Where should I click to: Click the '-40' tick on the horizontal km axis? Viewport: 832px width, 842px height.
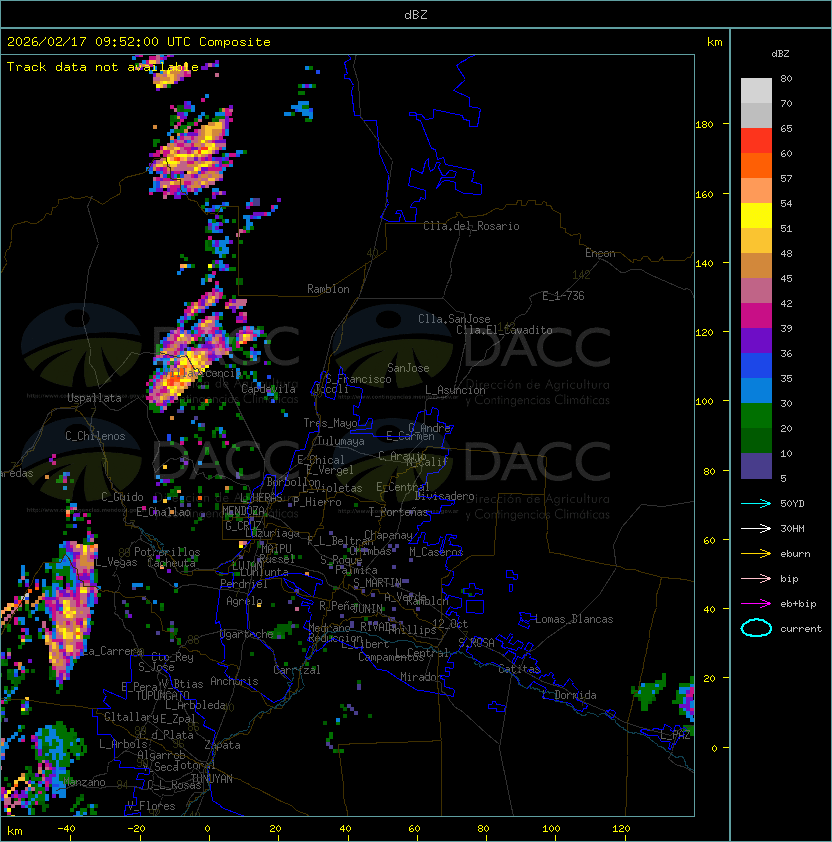[x=66, y=828]
